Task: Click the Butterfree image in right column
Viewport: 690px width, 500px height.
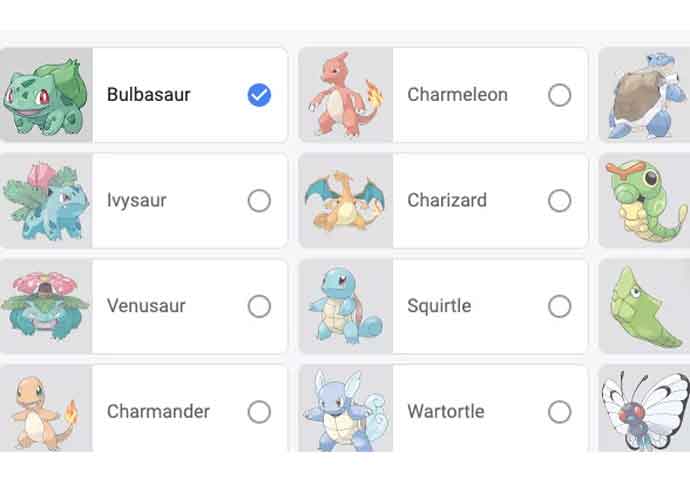Action: click(x=645, y=410)
